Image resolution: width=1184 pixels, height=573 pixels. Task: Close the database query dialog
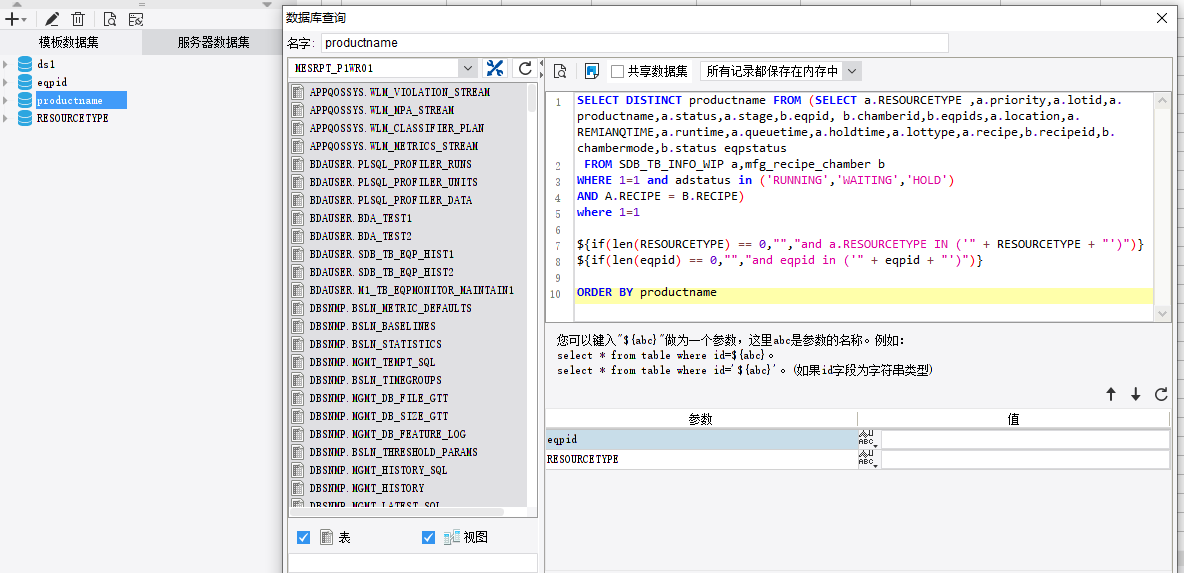[1162, 18]
